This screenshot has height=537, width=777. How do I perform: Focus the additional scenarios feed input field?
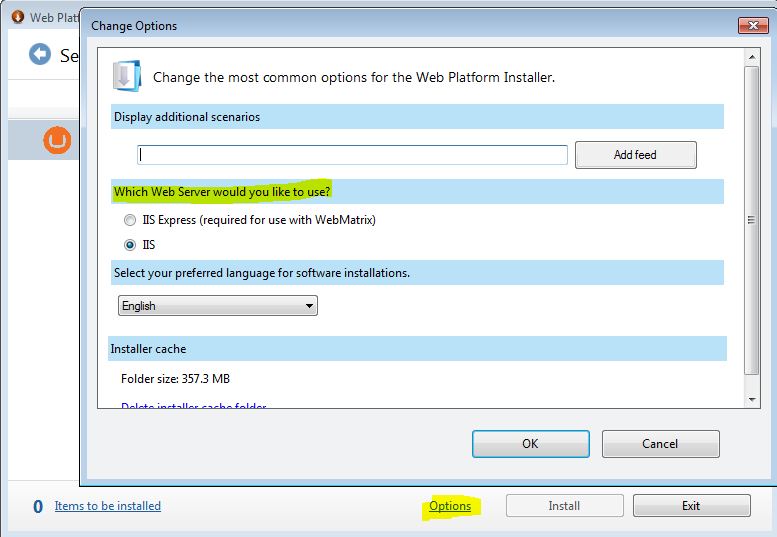point(352,155)
